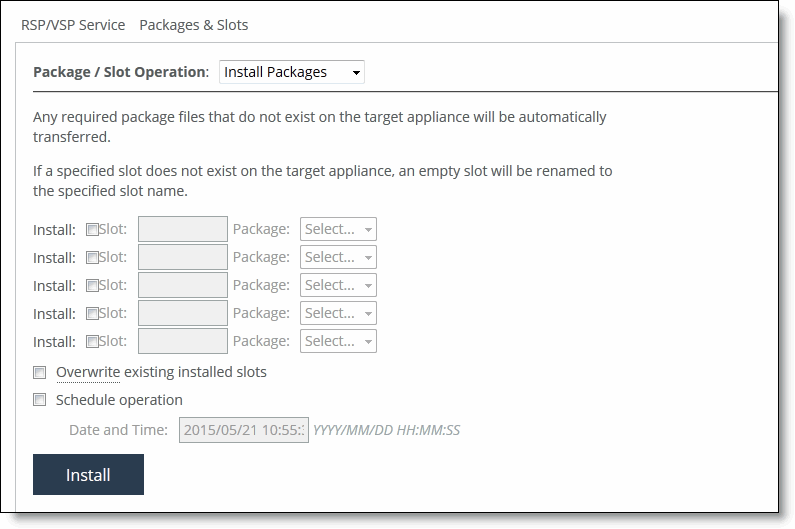Enable the second Install row checkbox
The width and height of the screenshot is (795, 529).
92,257
